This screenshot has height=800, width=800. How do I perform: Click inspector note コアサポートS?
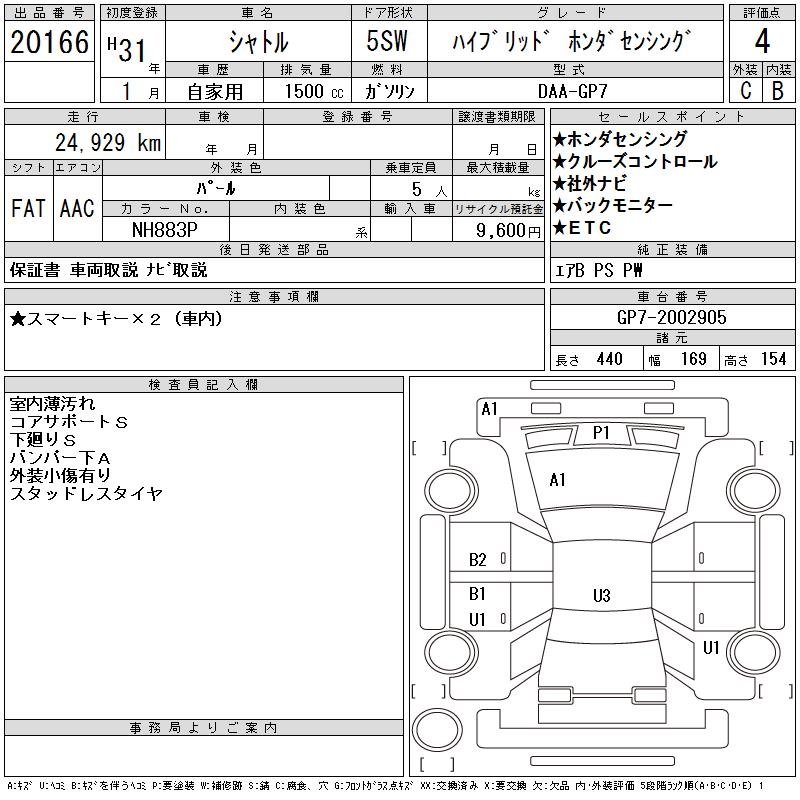[x=68, y=422]
